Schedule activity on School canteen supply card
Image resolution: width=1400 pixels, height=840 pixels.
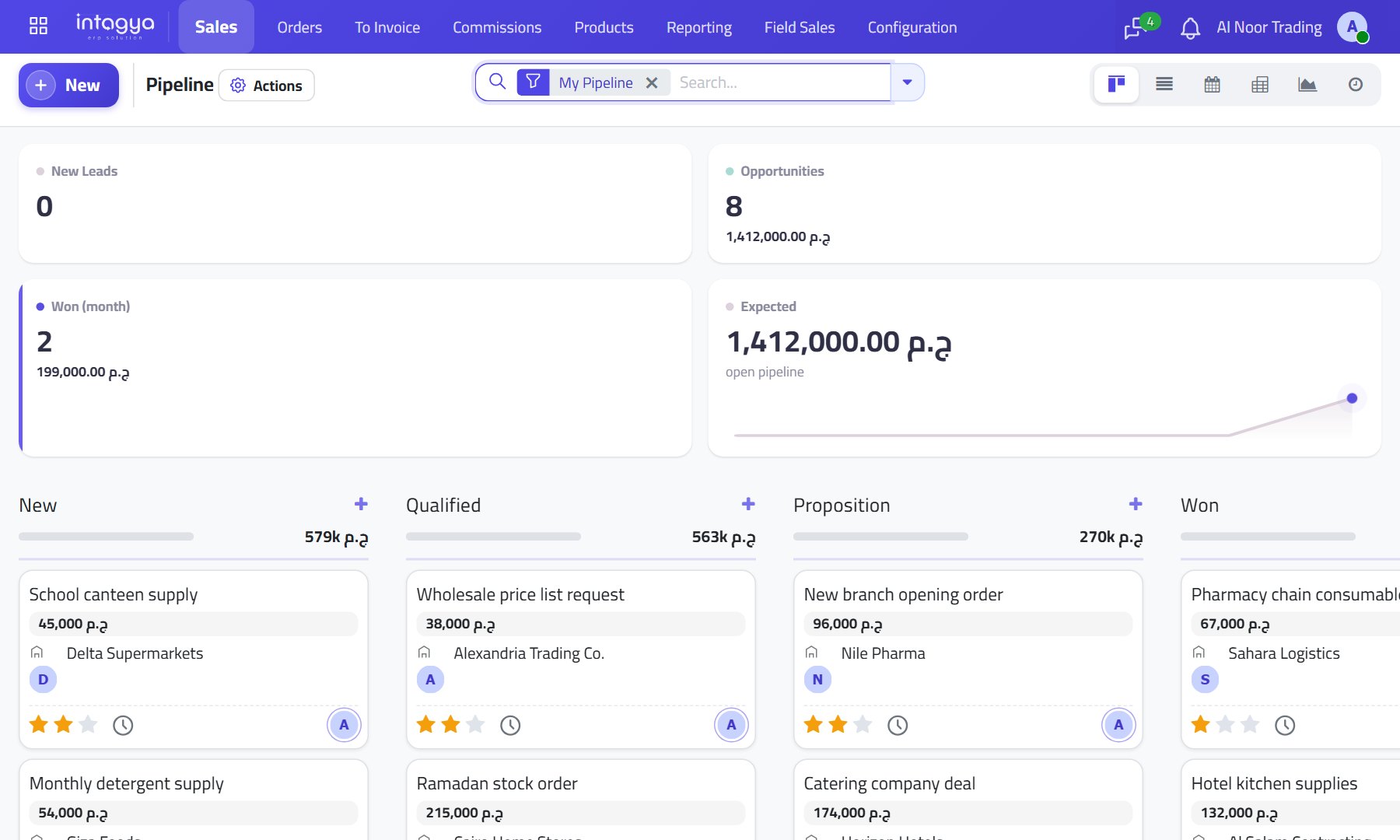coord(123,726)
